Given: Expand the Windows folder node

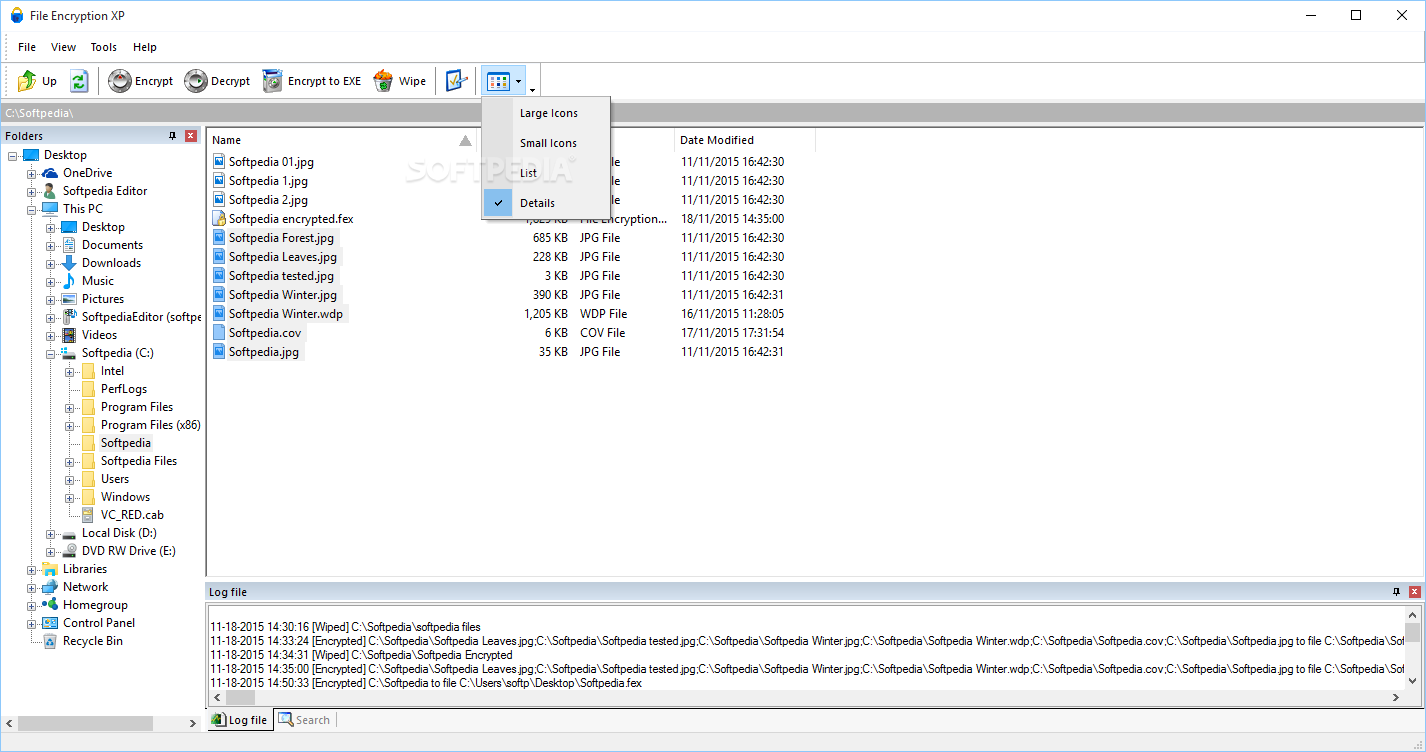Looking at the screenshot, I should point(70,498).
